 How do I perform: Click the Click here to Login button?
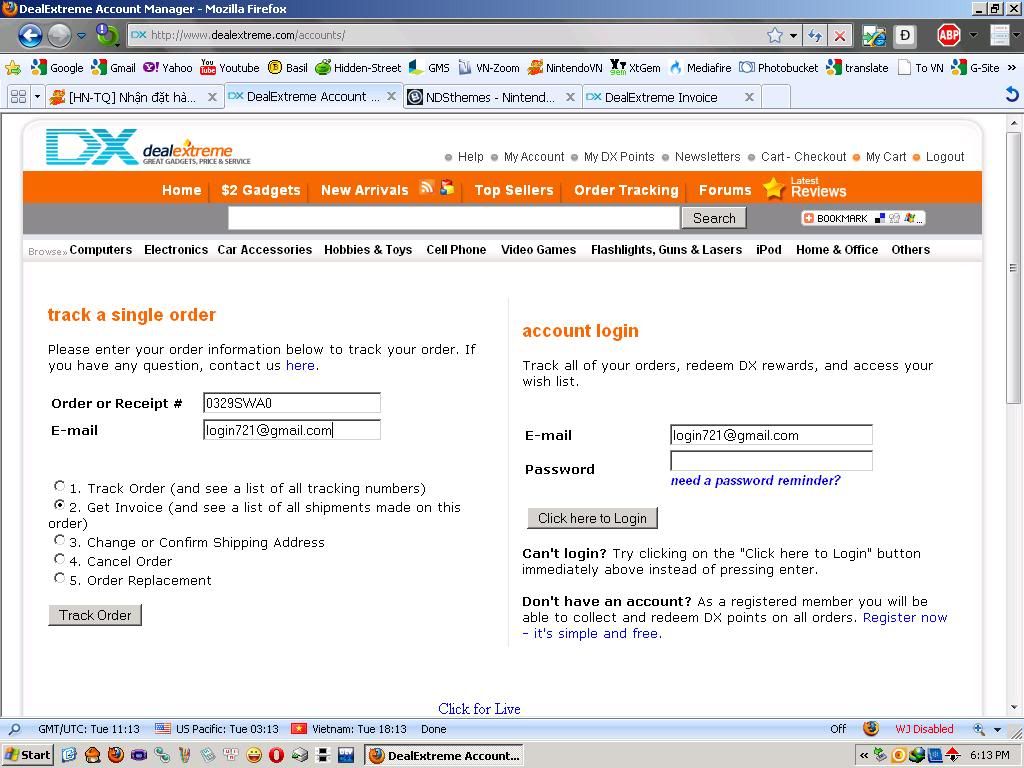592,518
